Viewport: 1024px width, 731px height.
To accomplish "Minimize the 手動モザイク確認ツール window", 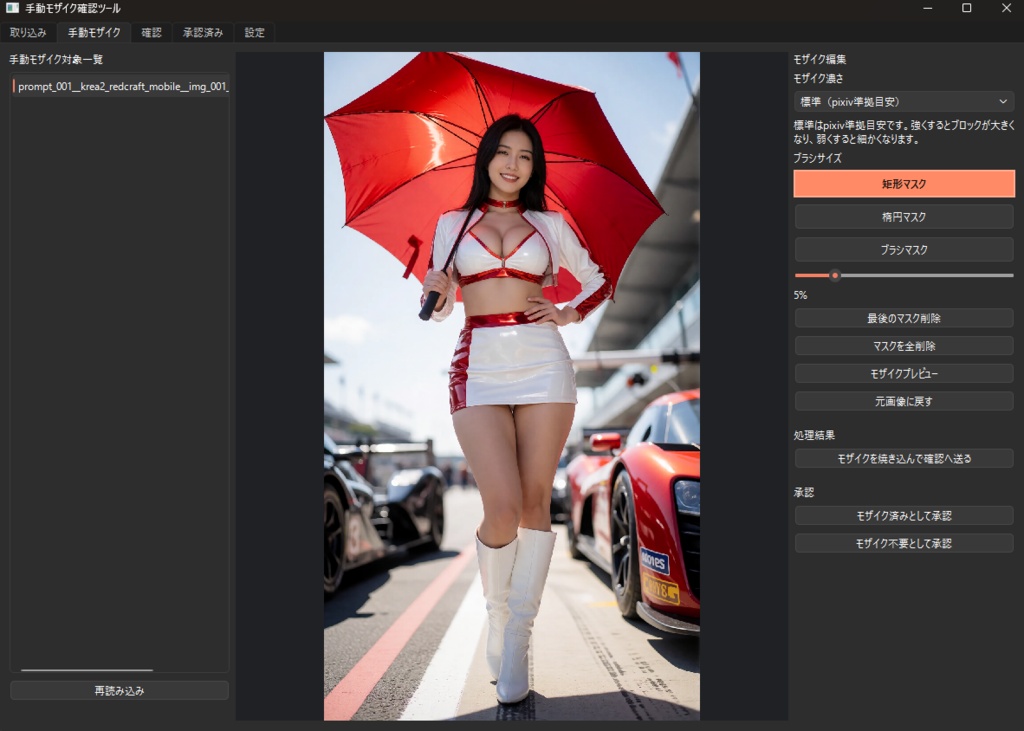I will tap(927, 8).
